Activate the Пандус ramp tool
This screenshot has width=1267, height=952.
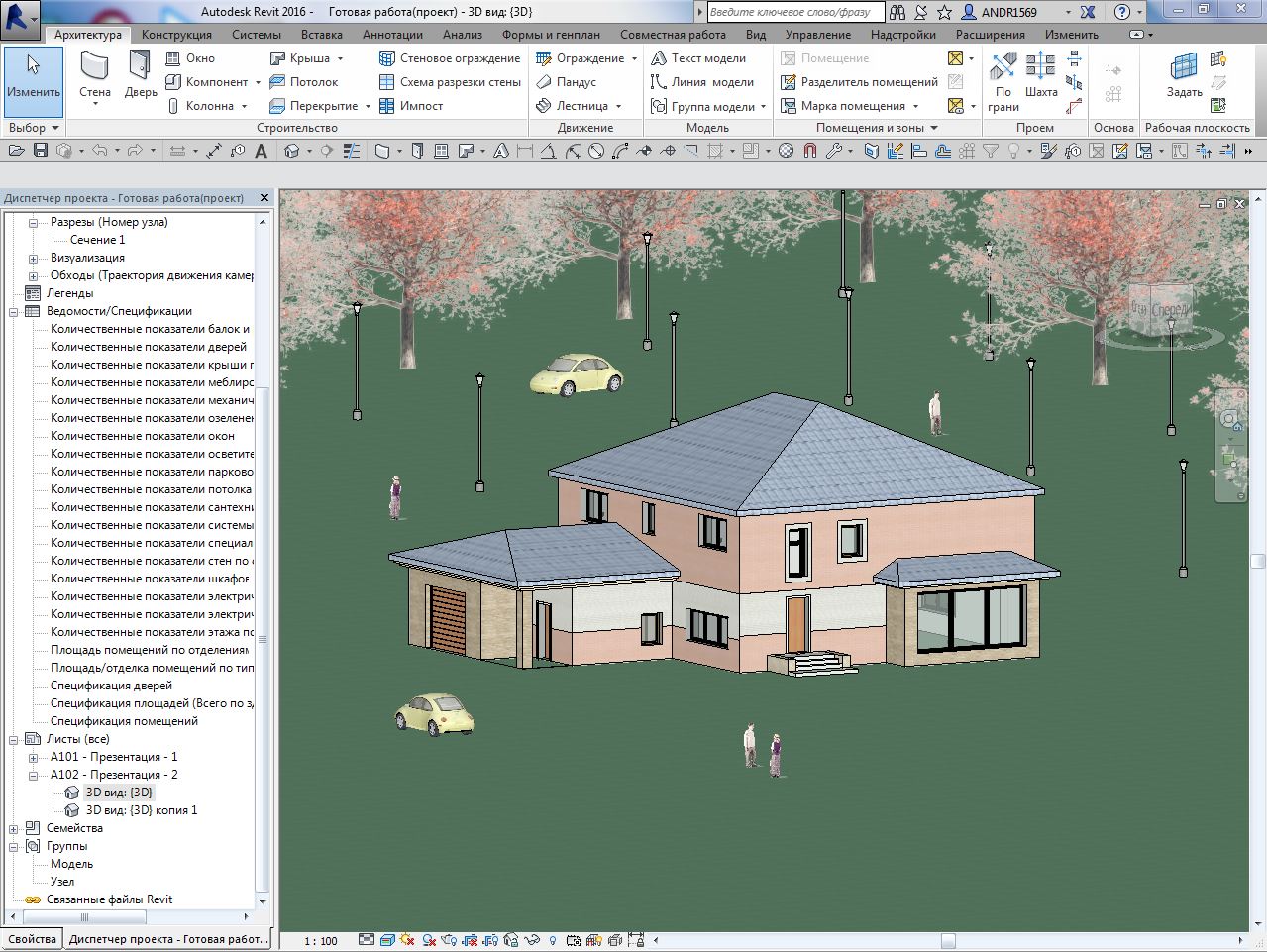566,82
